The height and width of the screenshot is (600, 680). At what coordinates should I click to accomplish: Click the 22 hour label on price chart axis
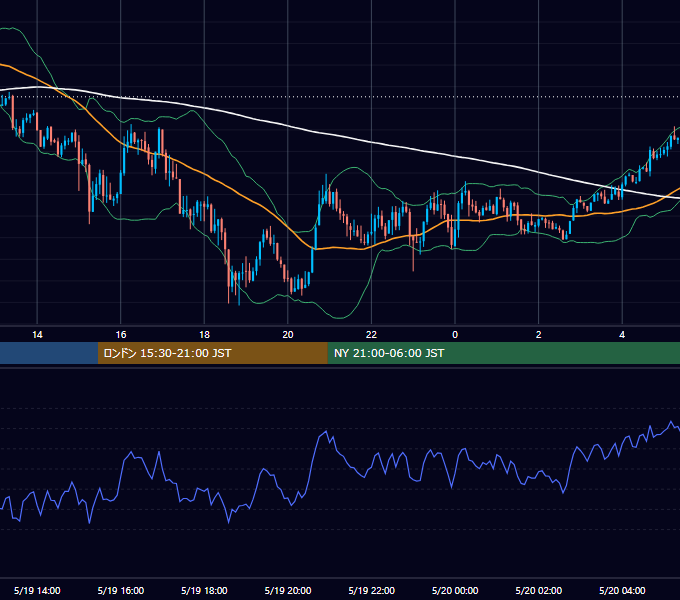[x=371, y=335]
